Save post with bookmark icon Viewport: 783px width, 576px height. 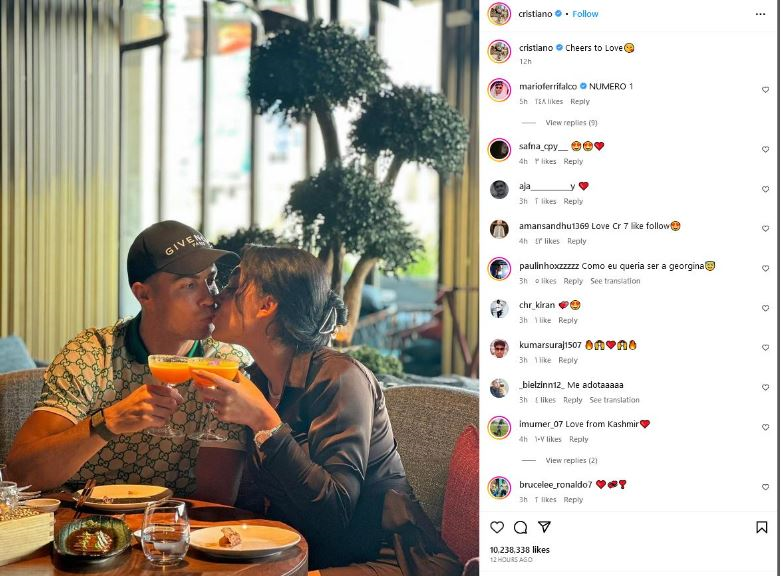pyautogui.click(x=762, y=527)
